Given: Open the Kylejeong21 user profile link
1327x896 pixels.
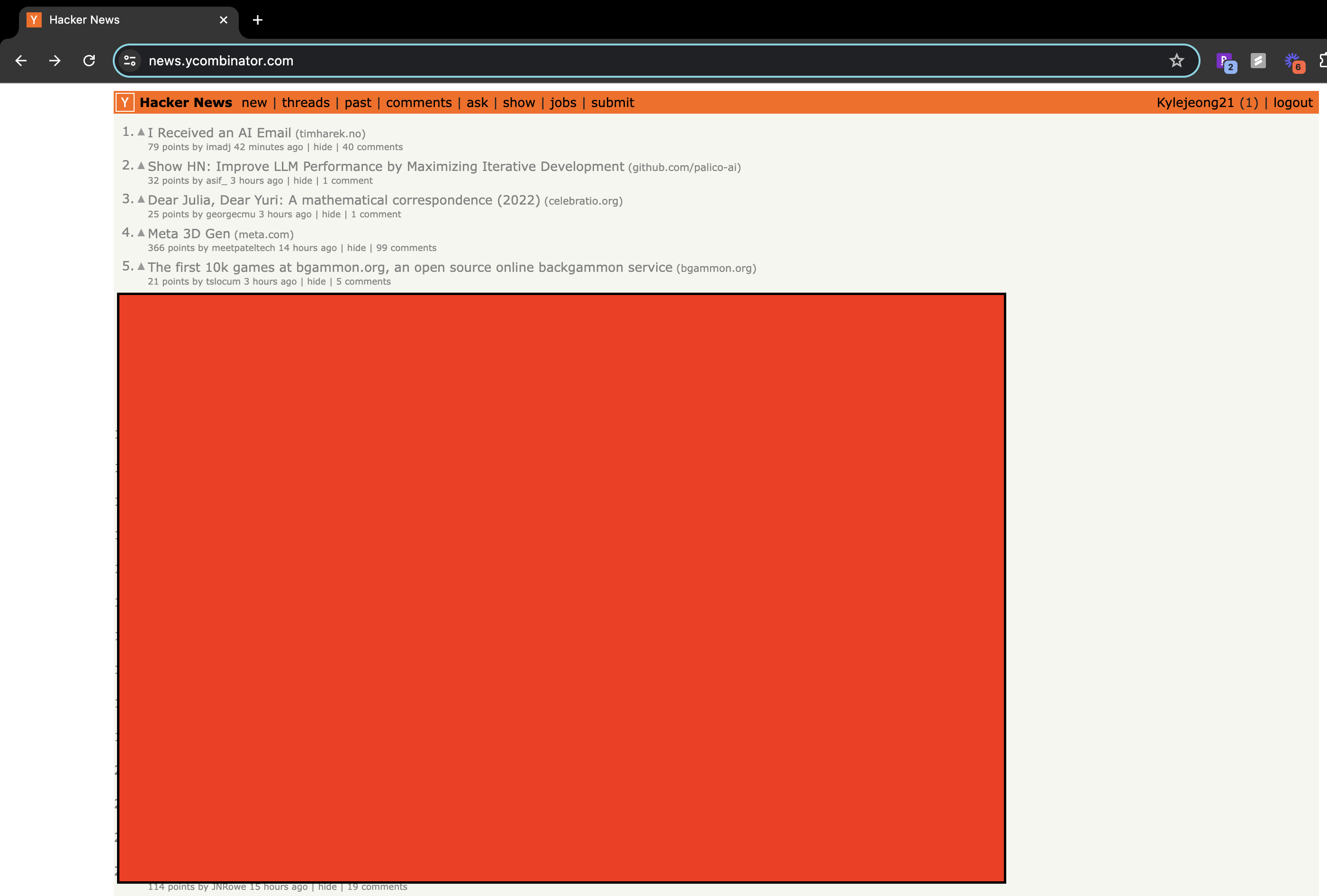Looking at the screenshot, I should coord(1195,103).
